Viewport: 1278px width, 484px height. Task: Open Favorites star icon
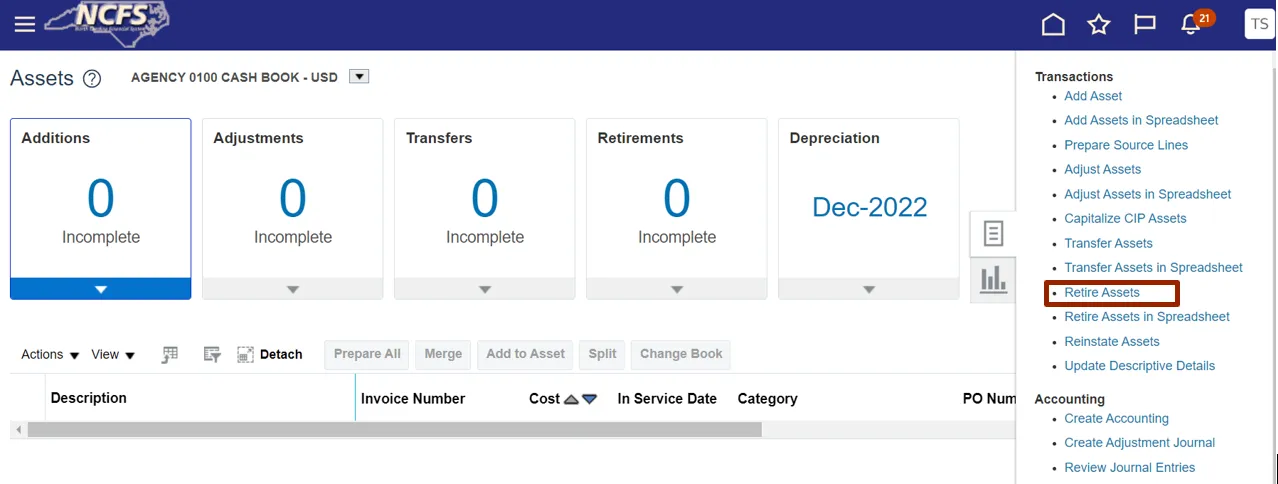(1099, 24)
